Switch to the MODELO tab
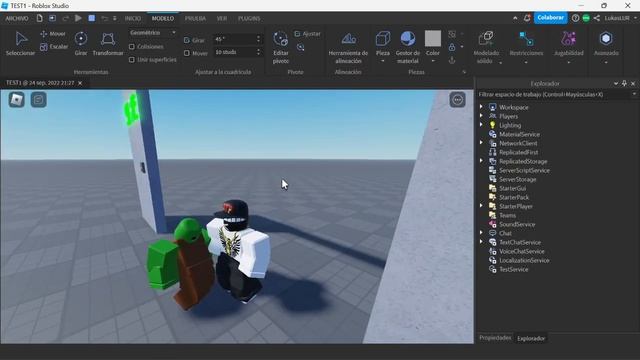 [x=163, y=18]
